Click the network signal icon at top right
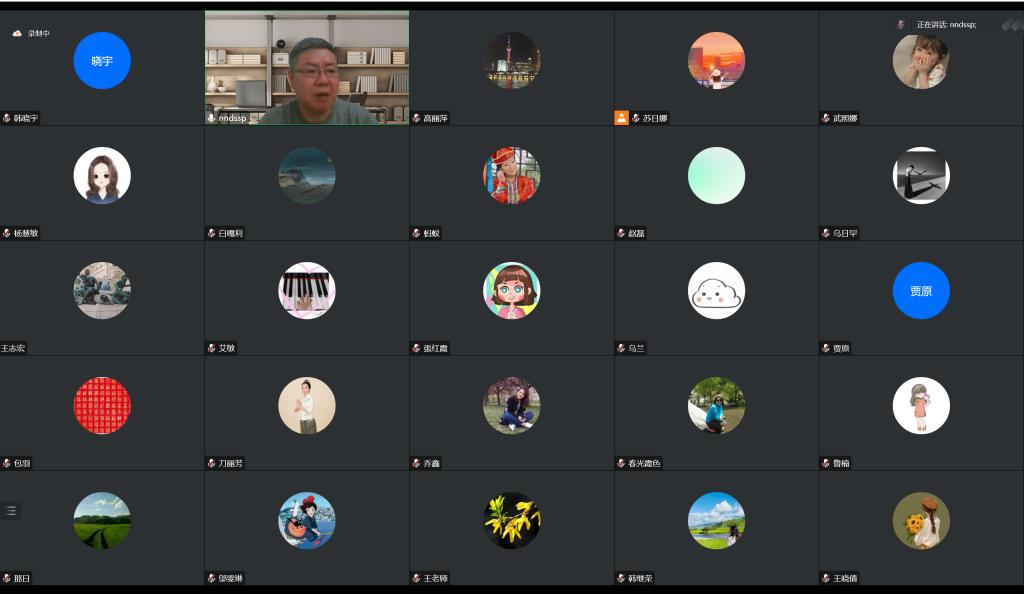1024x594 pixels. tap(1011, 24)
